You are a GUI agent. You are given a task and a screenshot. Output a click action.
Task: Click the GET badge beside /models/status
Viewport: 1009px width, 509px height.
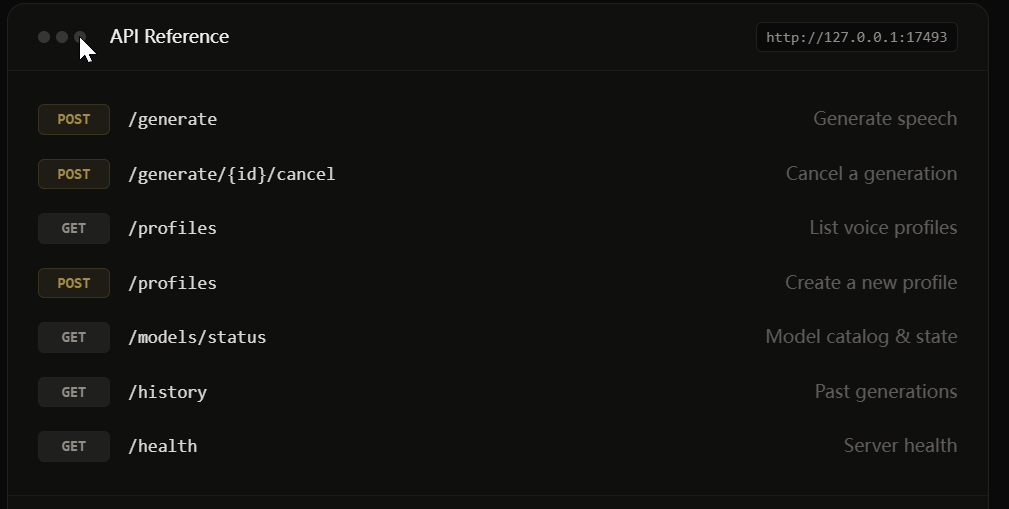pyautogui.click(x=73, y=337)
